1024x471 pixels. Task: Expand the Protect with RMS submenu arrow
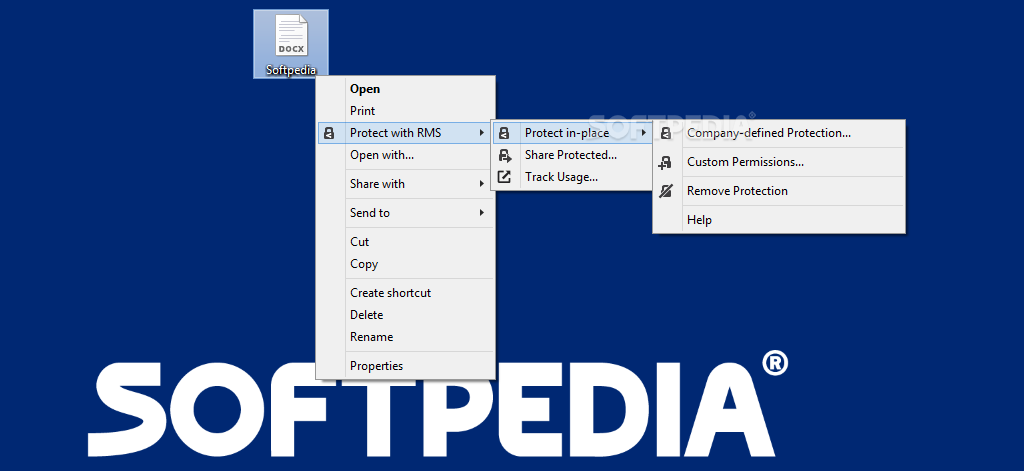tap(481, 133)
